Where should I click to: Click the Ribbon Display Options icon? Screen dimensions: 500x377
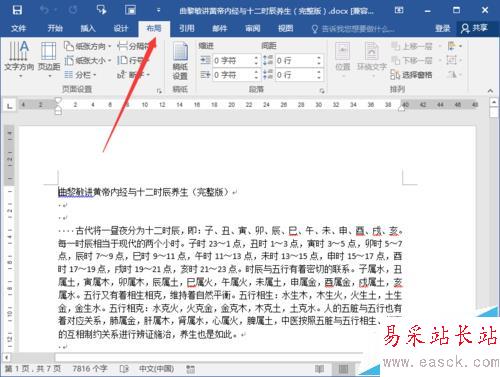pos(399,10)
